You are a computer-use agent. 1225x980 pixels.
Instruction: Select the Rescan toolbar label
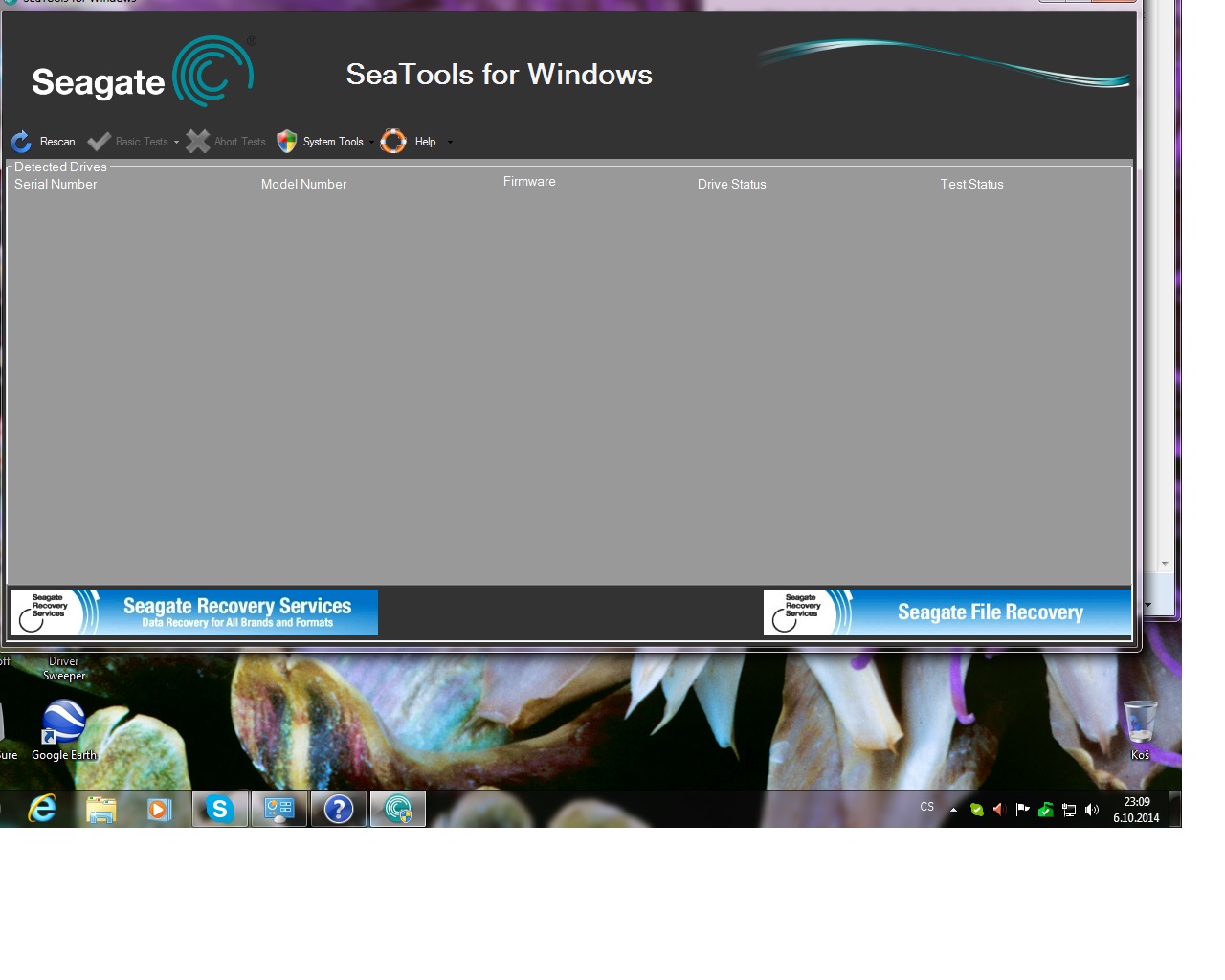57,142
